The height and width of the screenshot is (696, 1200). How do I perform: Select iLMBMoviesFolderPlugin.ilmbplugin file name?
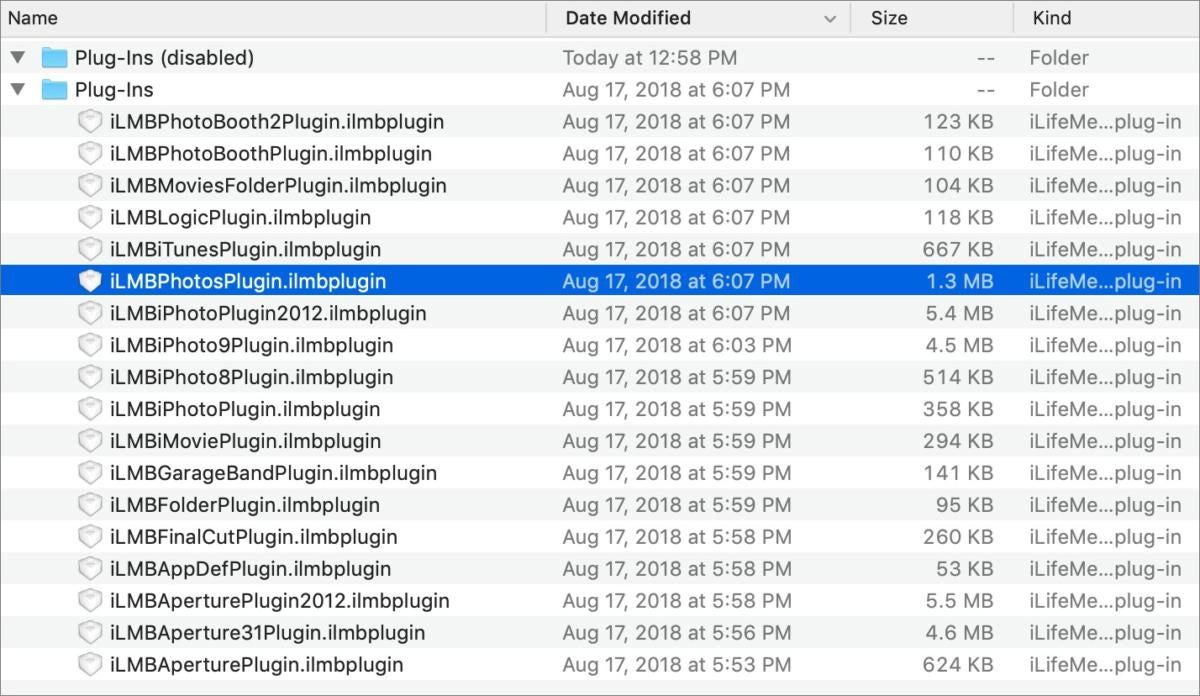pyautogui.click(x=278, y=186)
